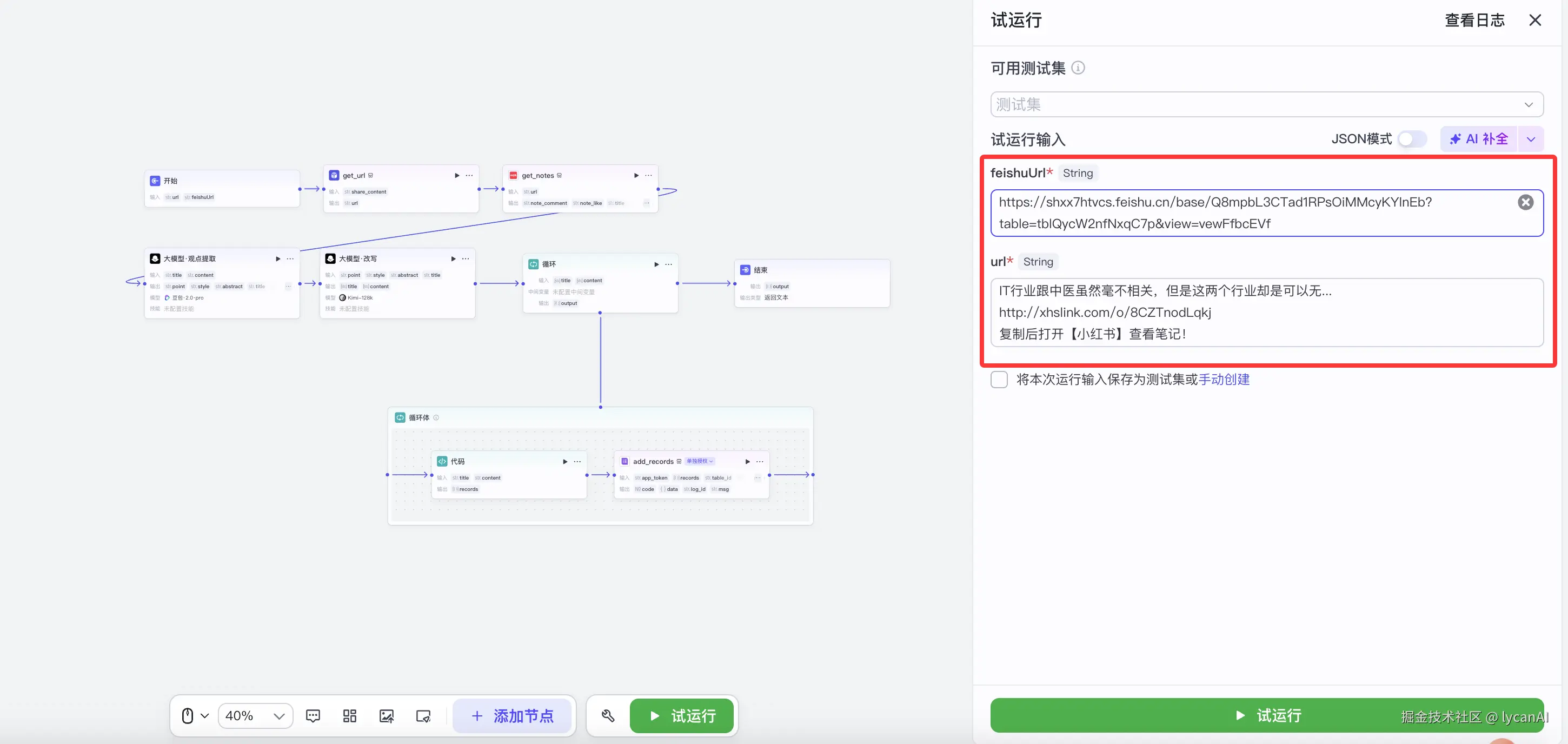Open get_notes node more options
Screen dimensions: 1568x744
(648, 175)
